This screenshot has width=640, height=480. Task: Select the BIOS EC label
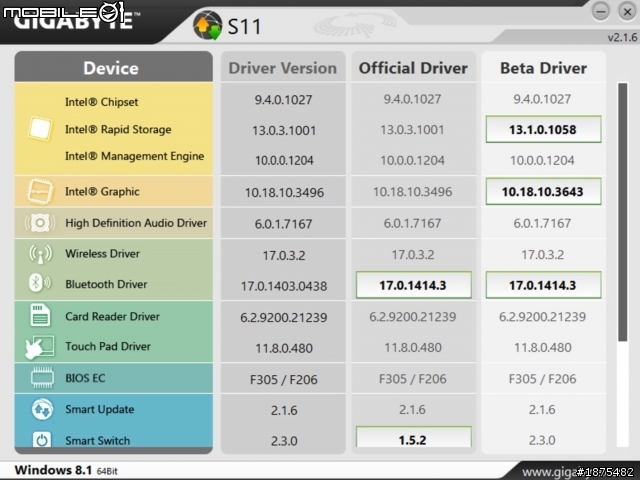[x=85, y=378]
